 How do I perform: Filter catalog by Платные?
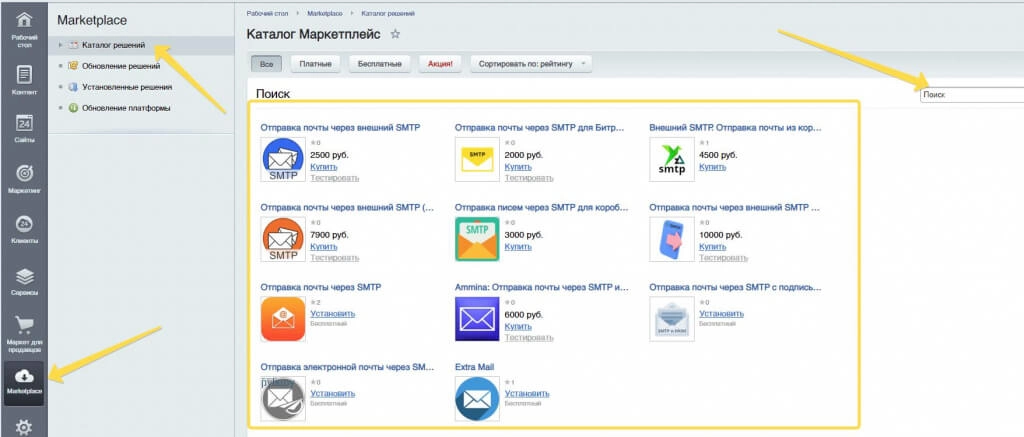pos(315,64)
